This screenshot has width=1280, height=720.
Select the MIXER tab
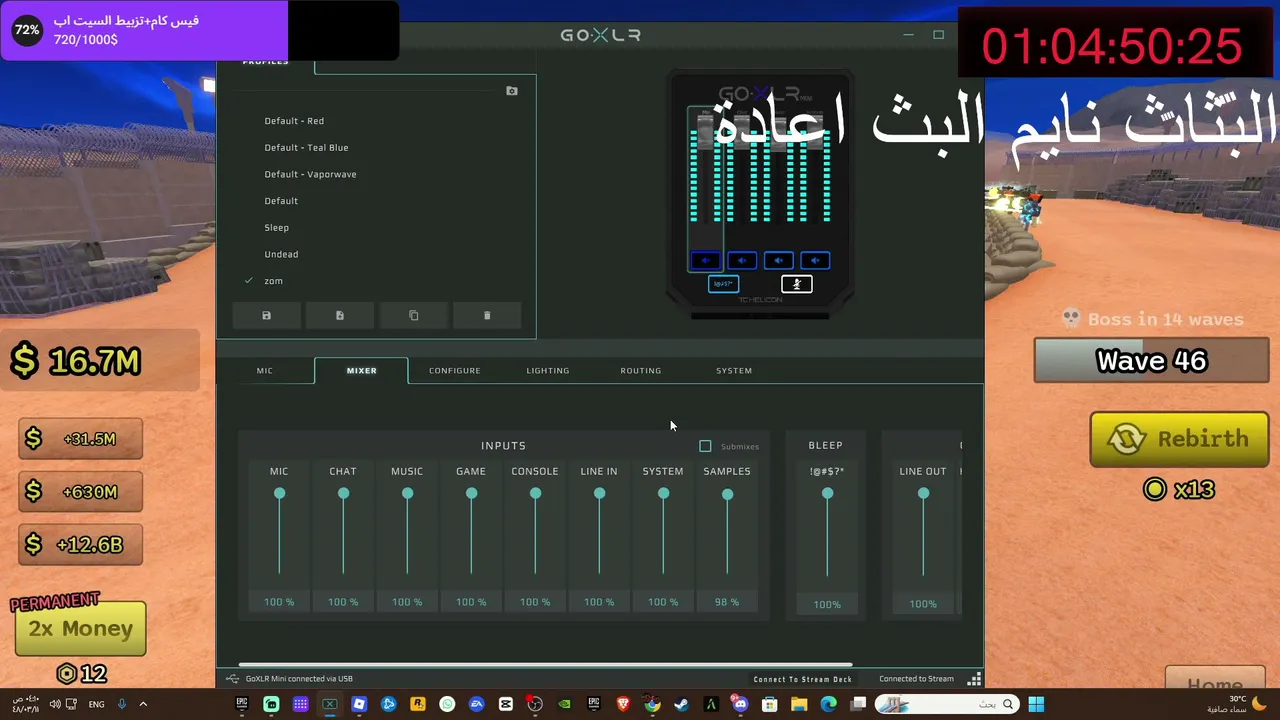click(361, 371)
